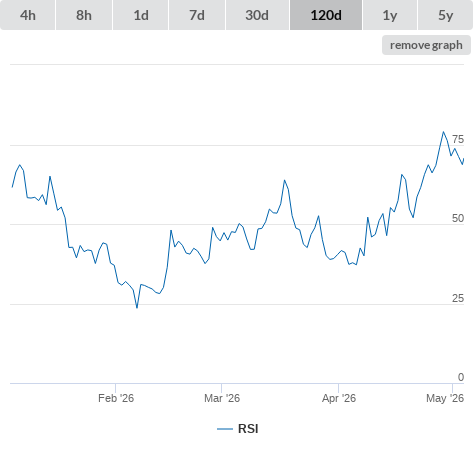474x455 pixels.
Task: Click the RSI low point below 25 in February
Action: point(137,307)
